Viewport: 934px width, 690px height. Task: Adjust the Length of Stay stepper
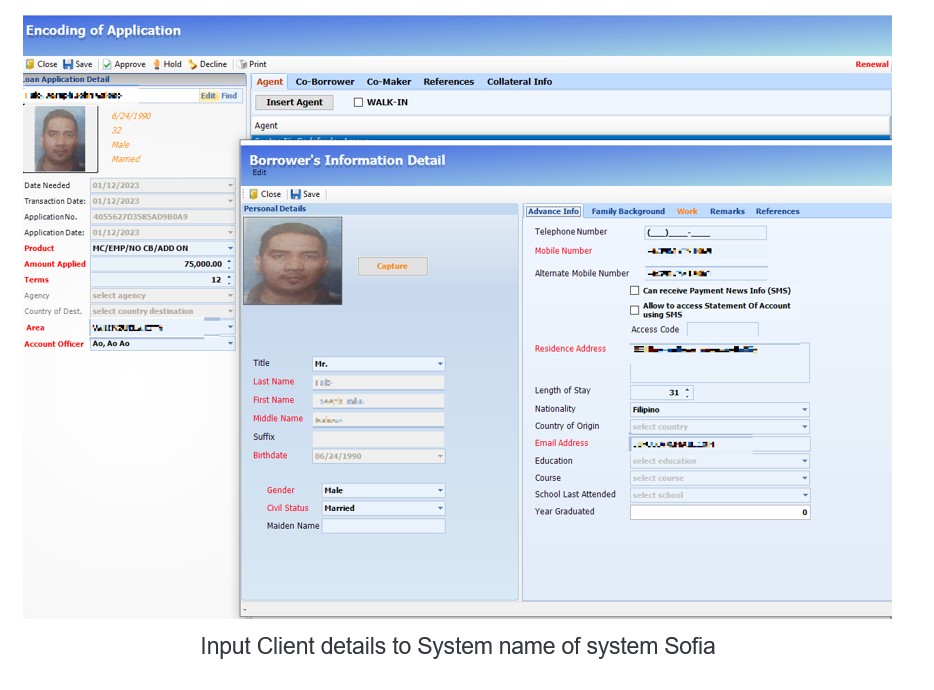687,393
